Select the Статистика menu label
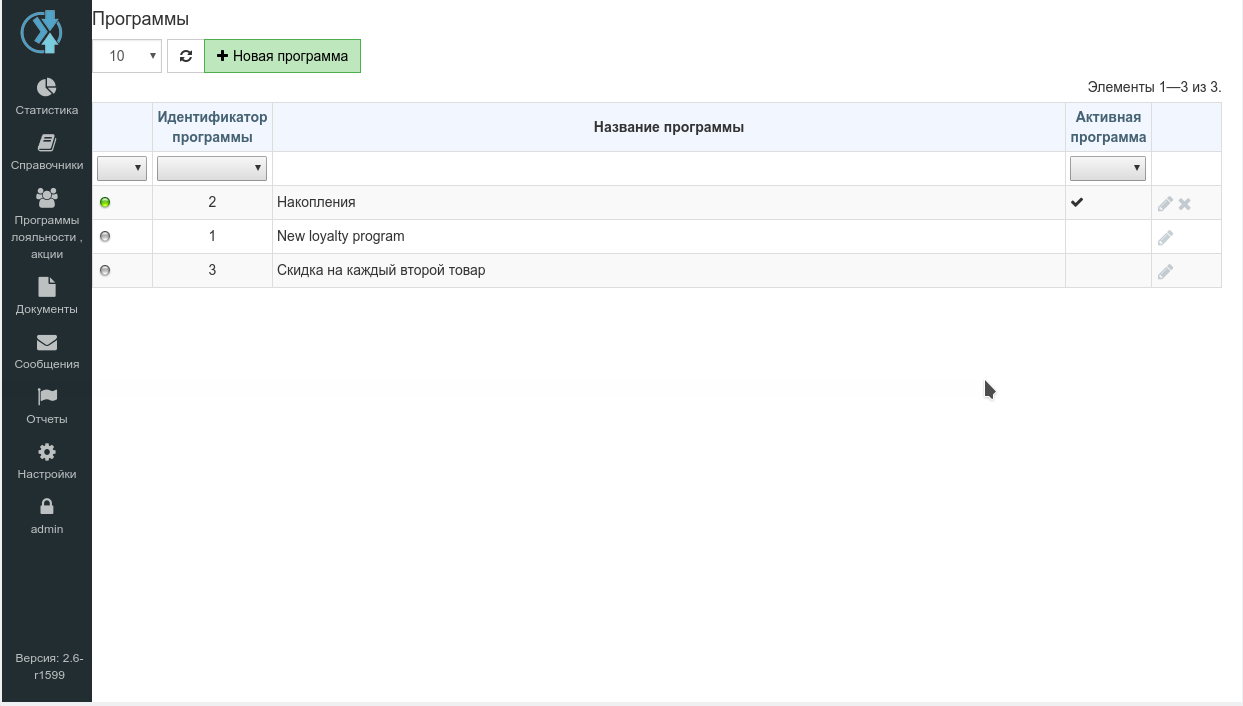 [x=46, y=110]
